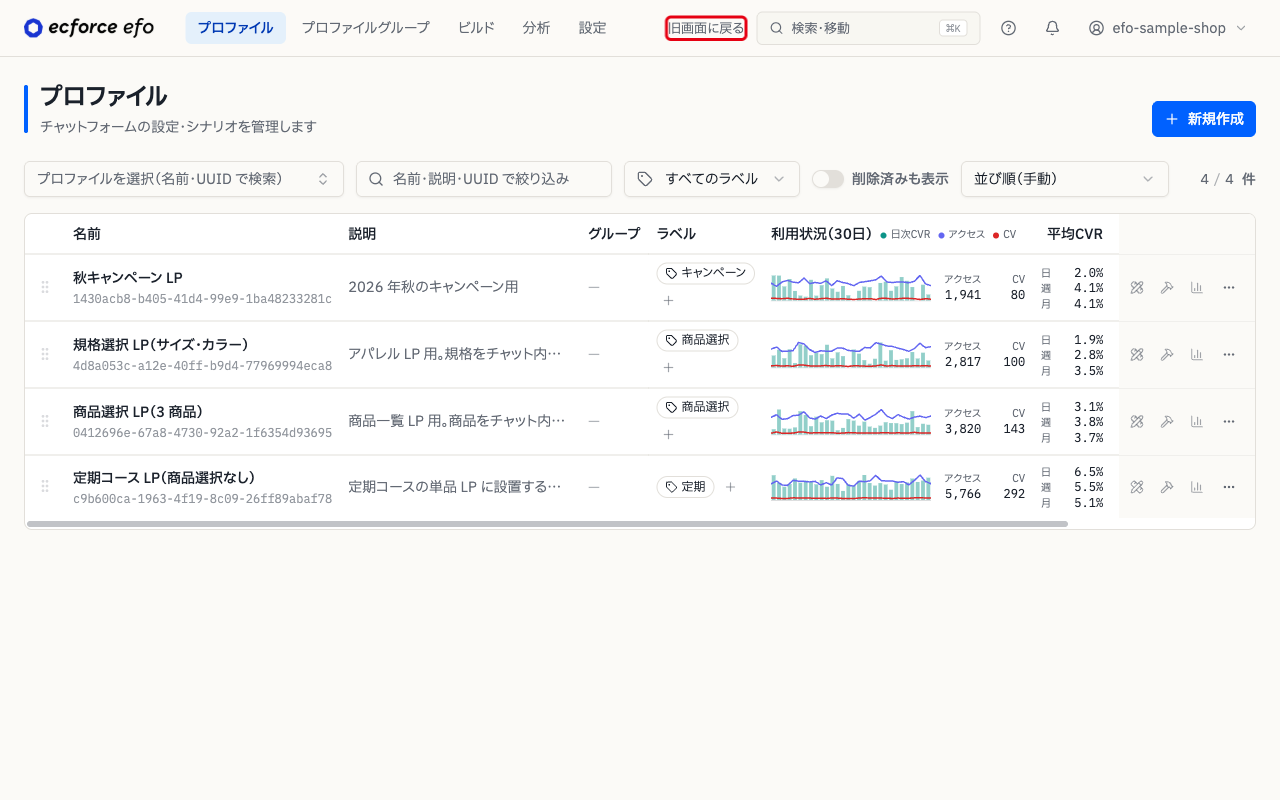
Task: Open the pencil-ruler editor for 秋キャンペーン LP
Action: [x=1136, y=287]
